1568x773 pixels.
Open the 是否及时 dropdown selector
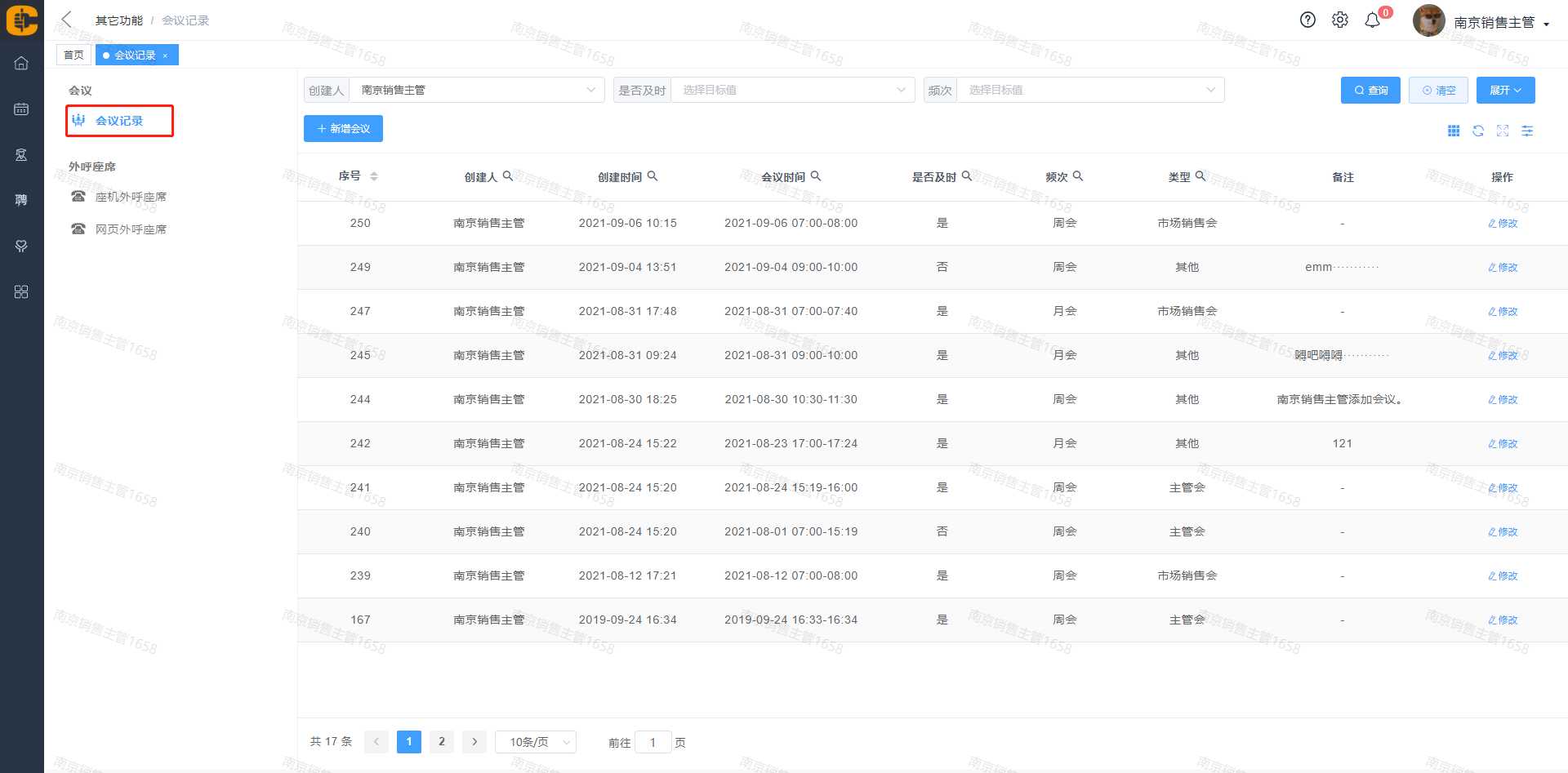coord(790,90)
